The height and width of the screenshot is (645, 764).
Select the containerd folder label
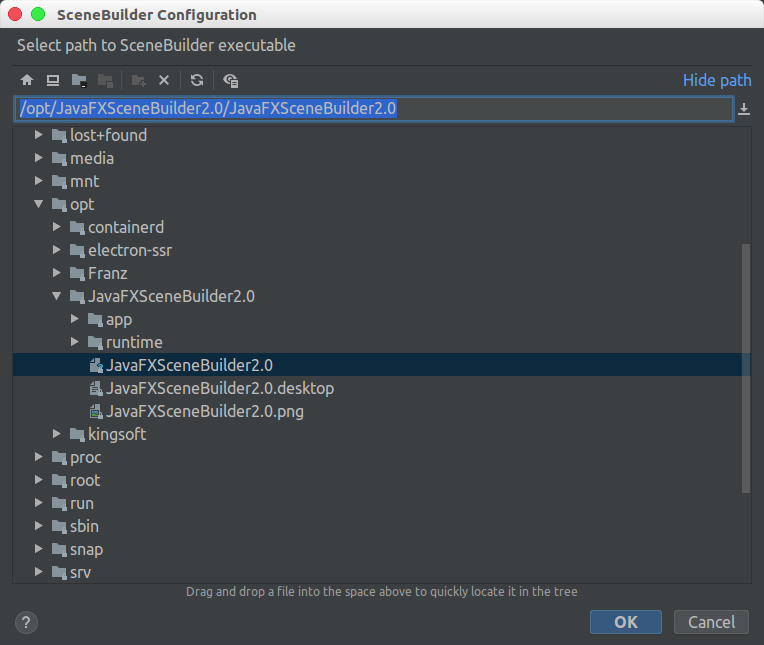click(x=126, y=227)
